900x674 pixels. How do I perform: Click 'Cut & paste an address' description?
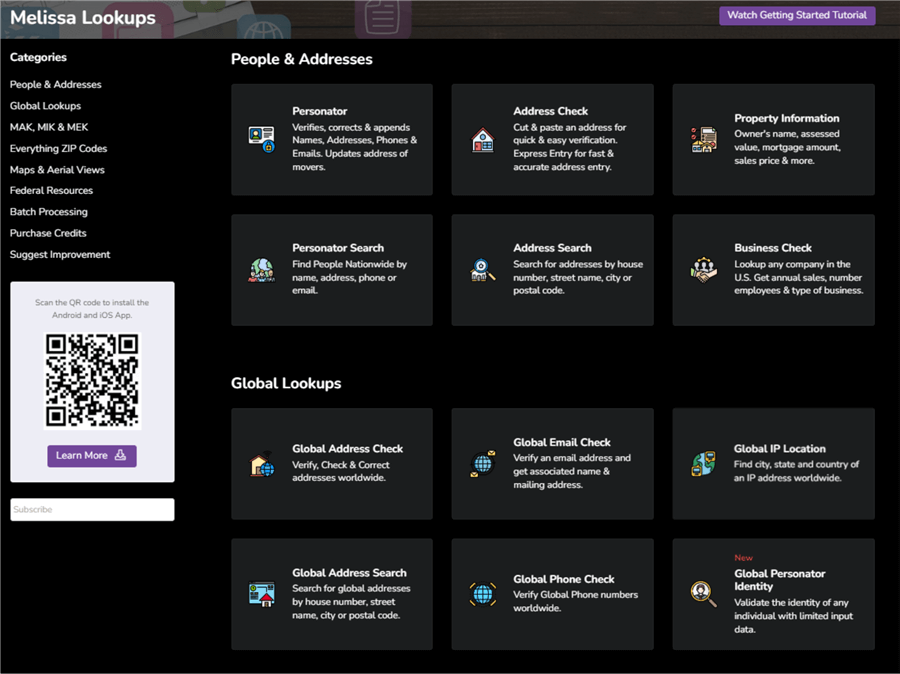click(x=570, y=147)
